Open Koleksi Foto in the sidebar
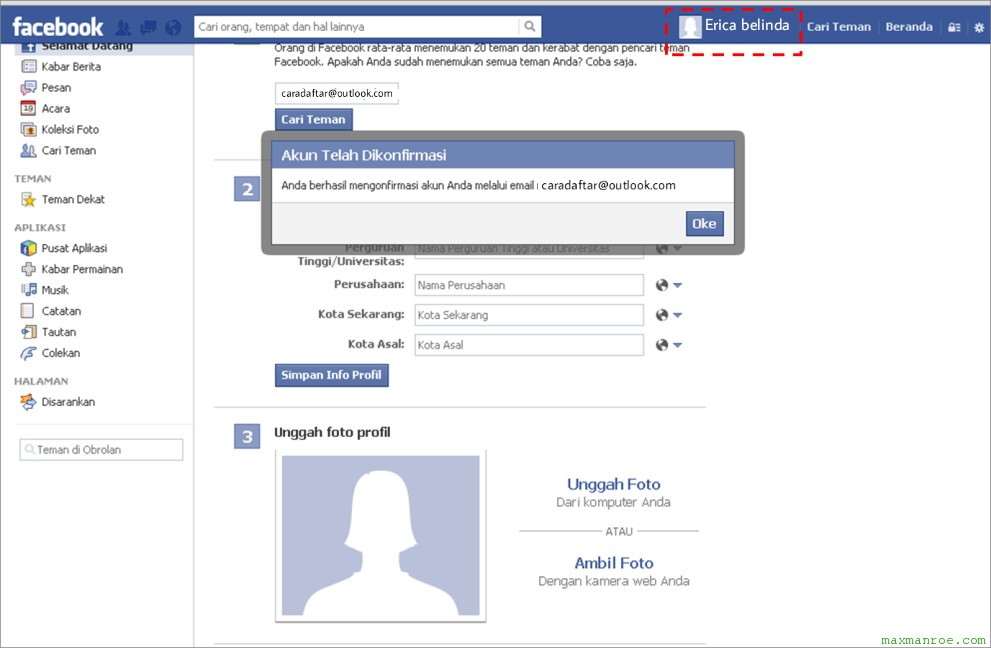 (x=70, y=129)
